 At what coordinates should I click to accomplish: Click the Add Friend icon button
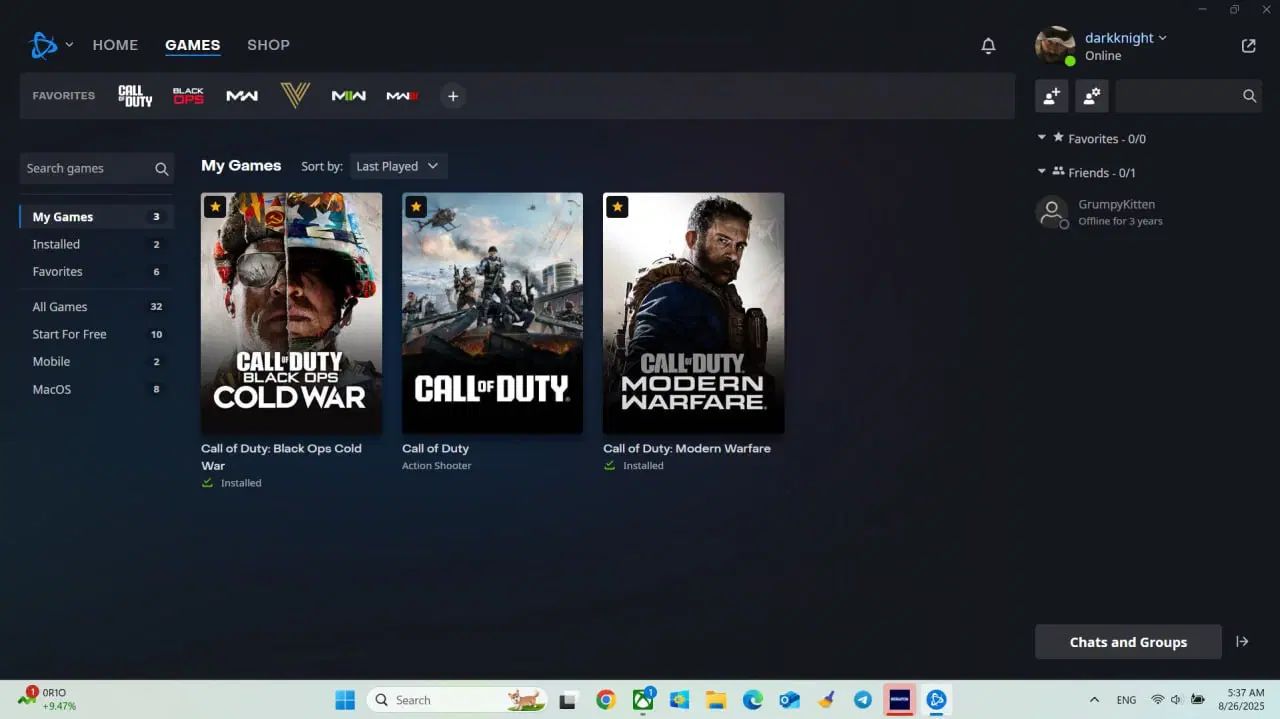click(x=1052, y=96)
